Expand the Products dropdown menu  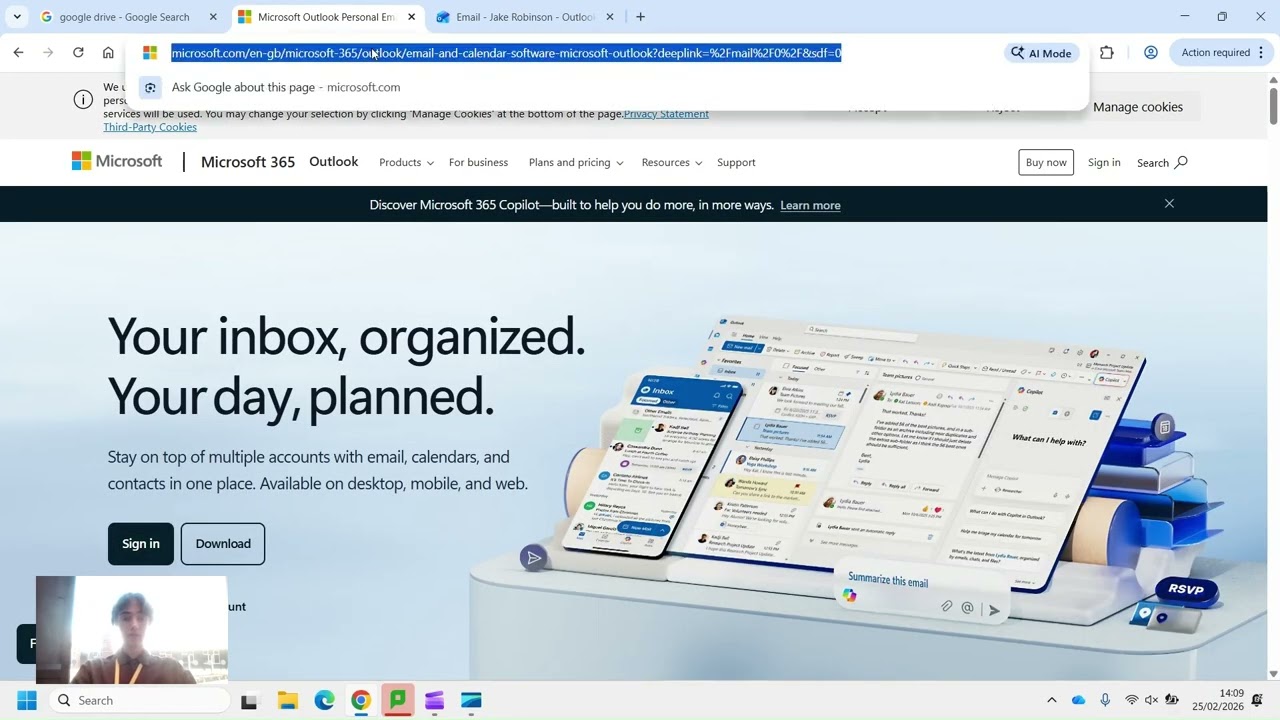(x=406, y=162)
